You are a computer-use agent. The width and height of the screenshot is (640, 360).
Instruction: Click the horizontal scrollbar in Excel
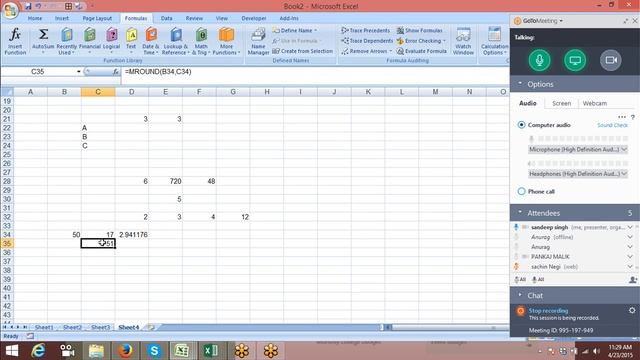pyautogui.click(x=449, y=327)
